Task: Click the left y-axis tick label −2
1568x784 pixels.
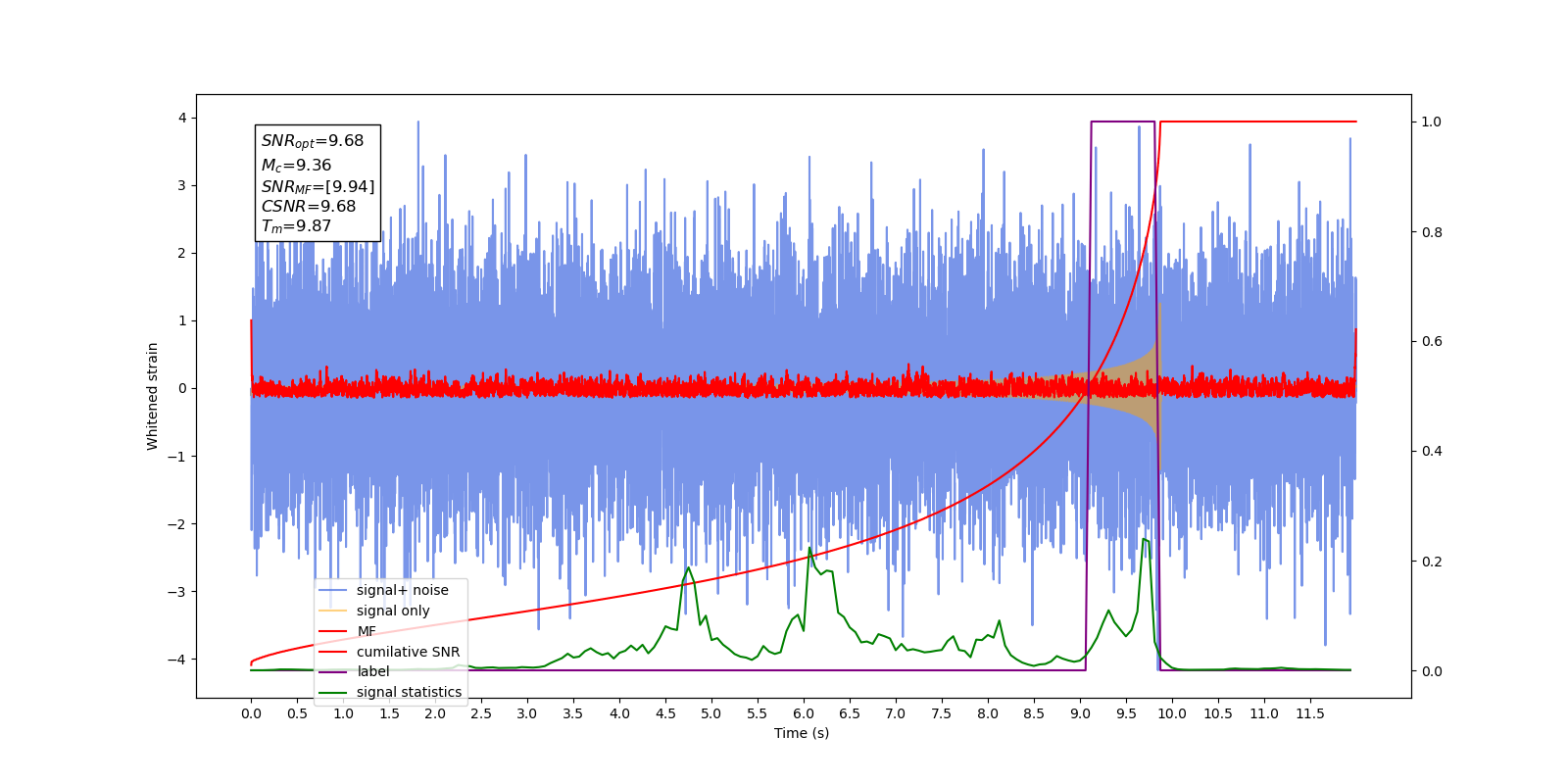Action: pos(176,524)
